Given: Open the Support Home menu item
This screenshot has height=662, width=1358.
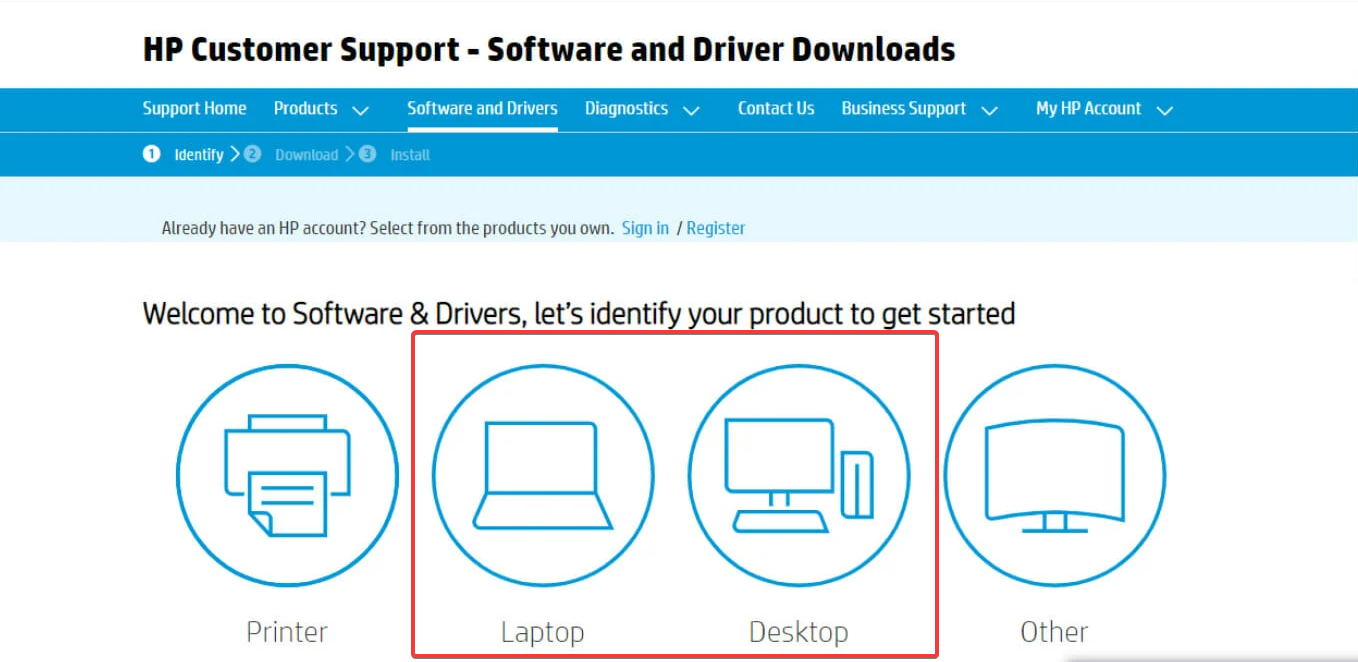Looking at the screenshot, I should tap(194, 109).
